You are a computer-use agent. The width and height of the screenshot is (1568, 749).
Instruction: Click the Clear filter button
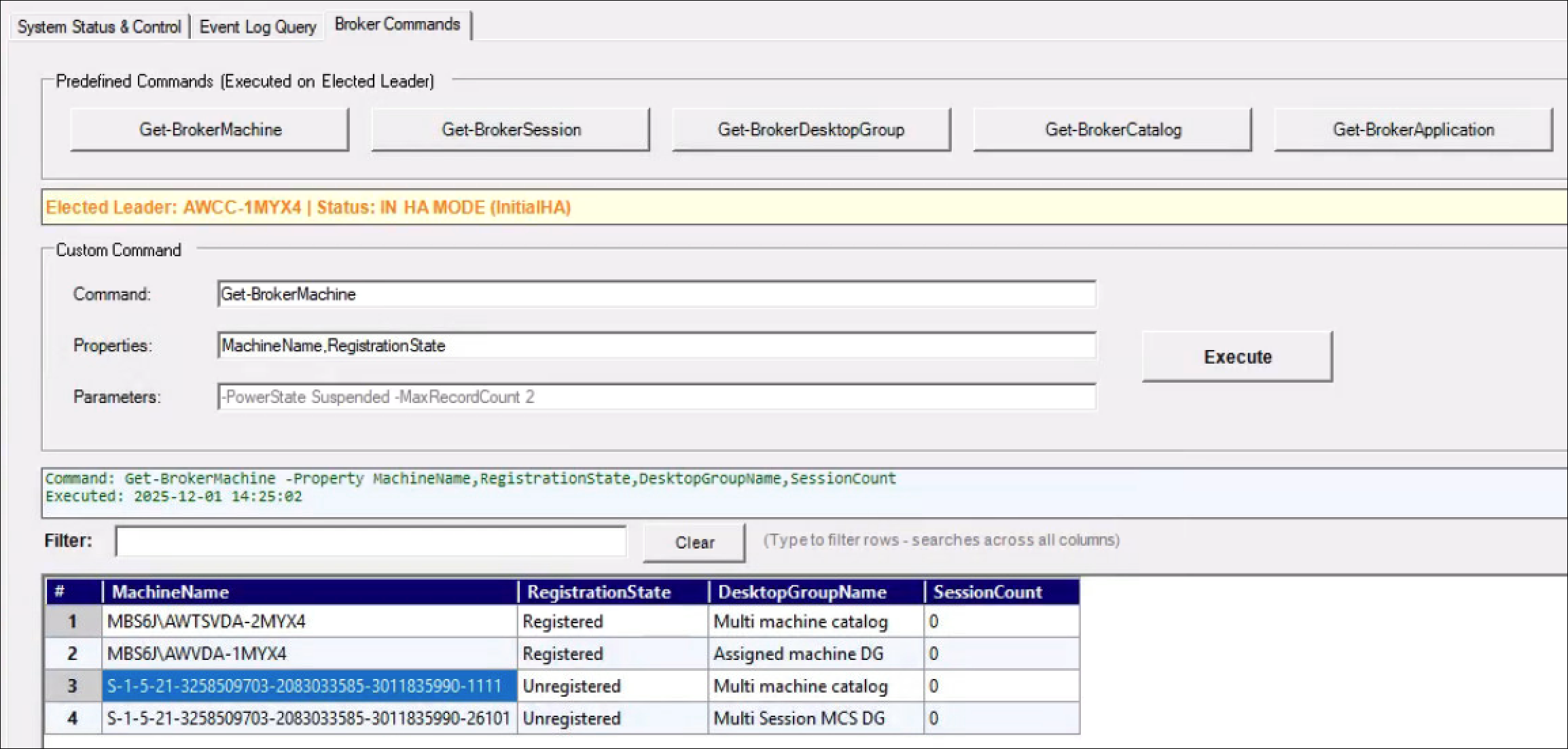tap(694, 542)
